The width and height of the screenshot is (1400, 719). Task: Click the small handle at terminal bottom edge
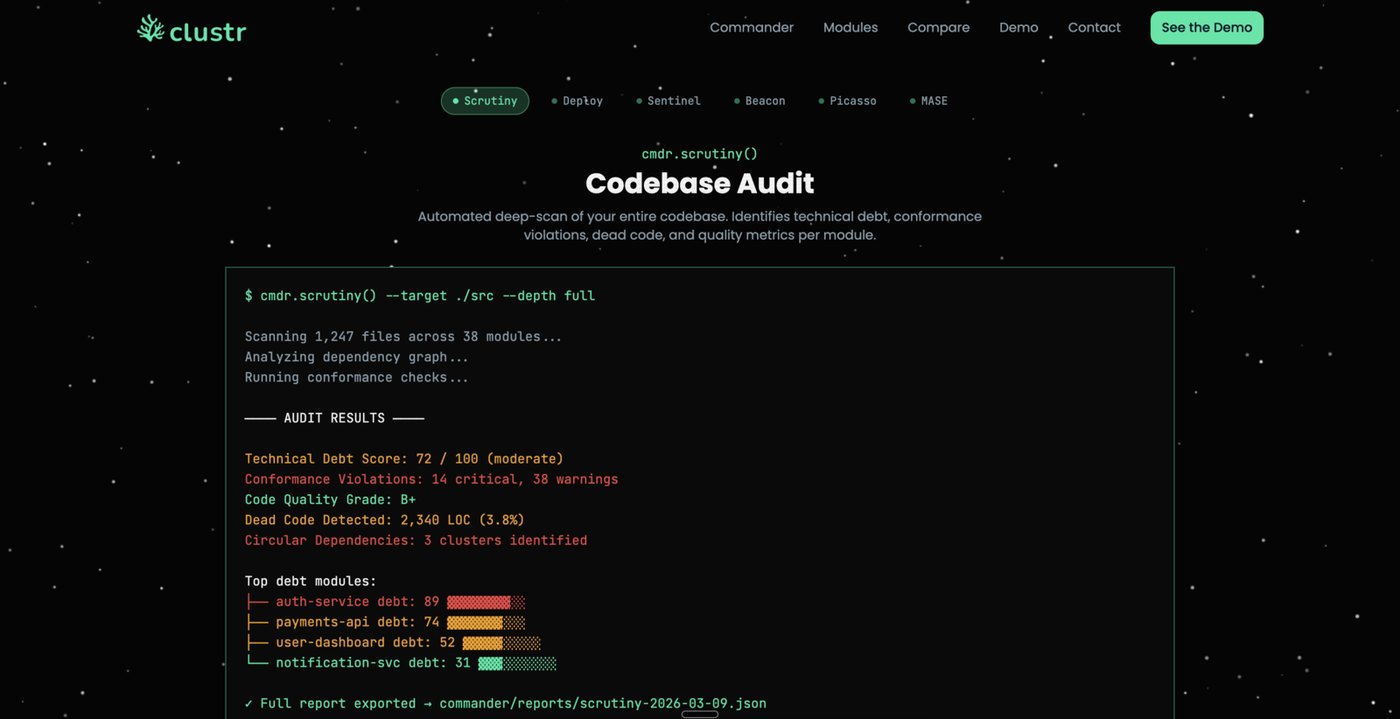[700, 714]
